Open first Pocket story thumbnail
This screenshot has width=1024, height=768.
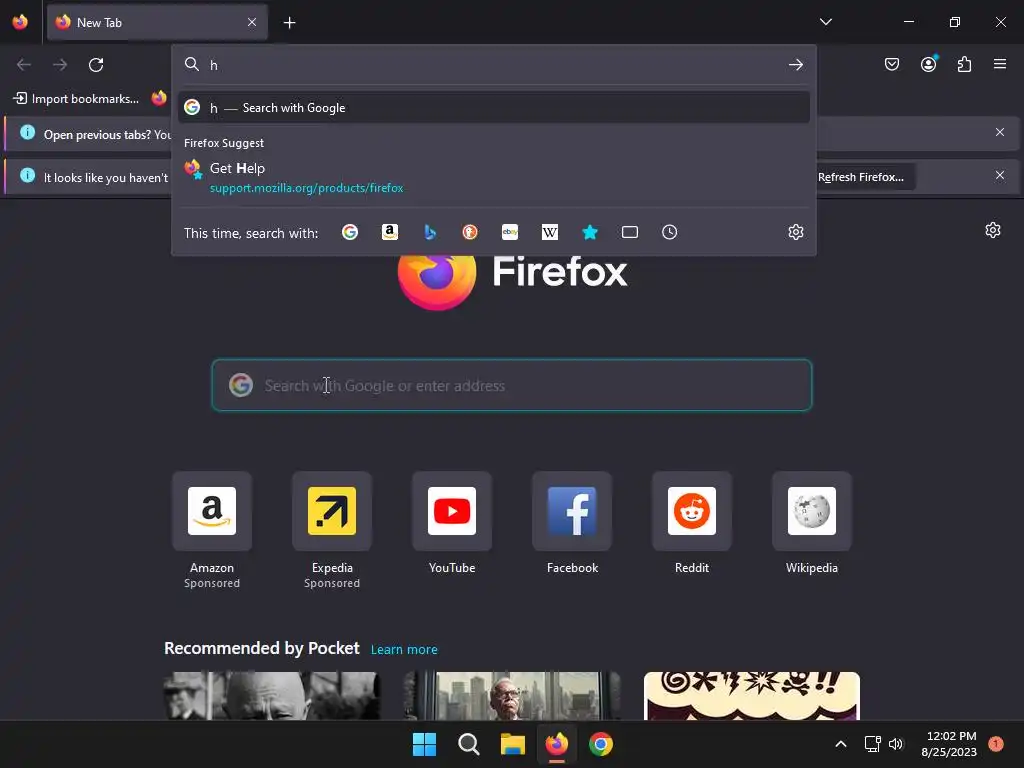coord(272,696)
